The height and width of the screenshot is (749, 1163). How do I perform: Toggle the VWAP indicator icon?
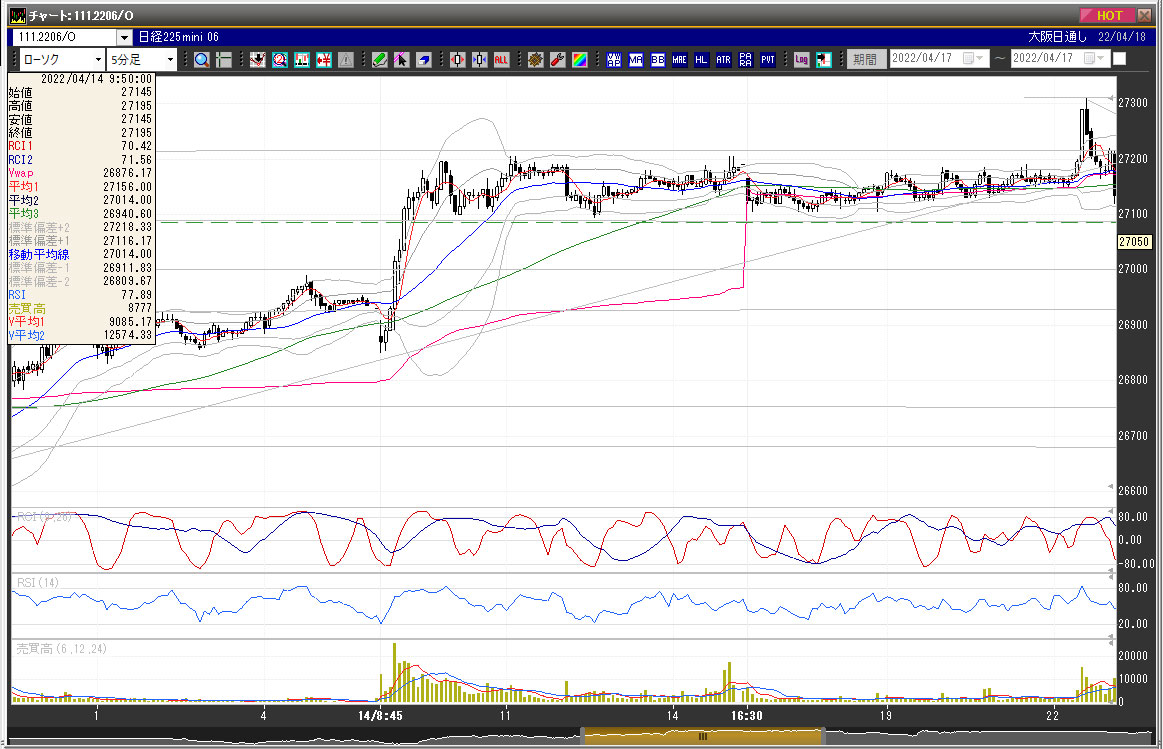click(613, 60)
